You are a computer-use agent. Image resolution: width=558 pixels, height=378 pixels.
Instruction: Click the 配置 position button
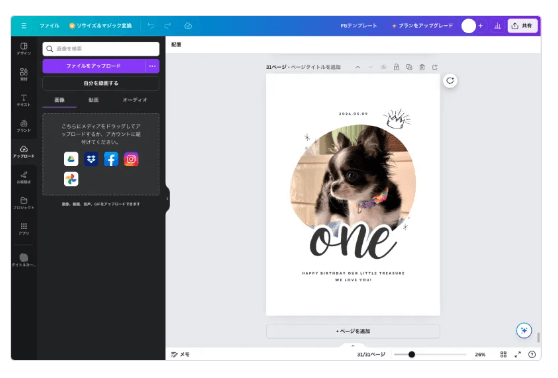click(x=176, y=44)
